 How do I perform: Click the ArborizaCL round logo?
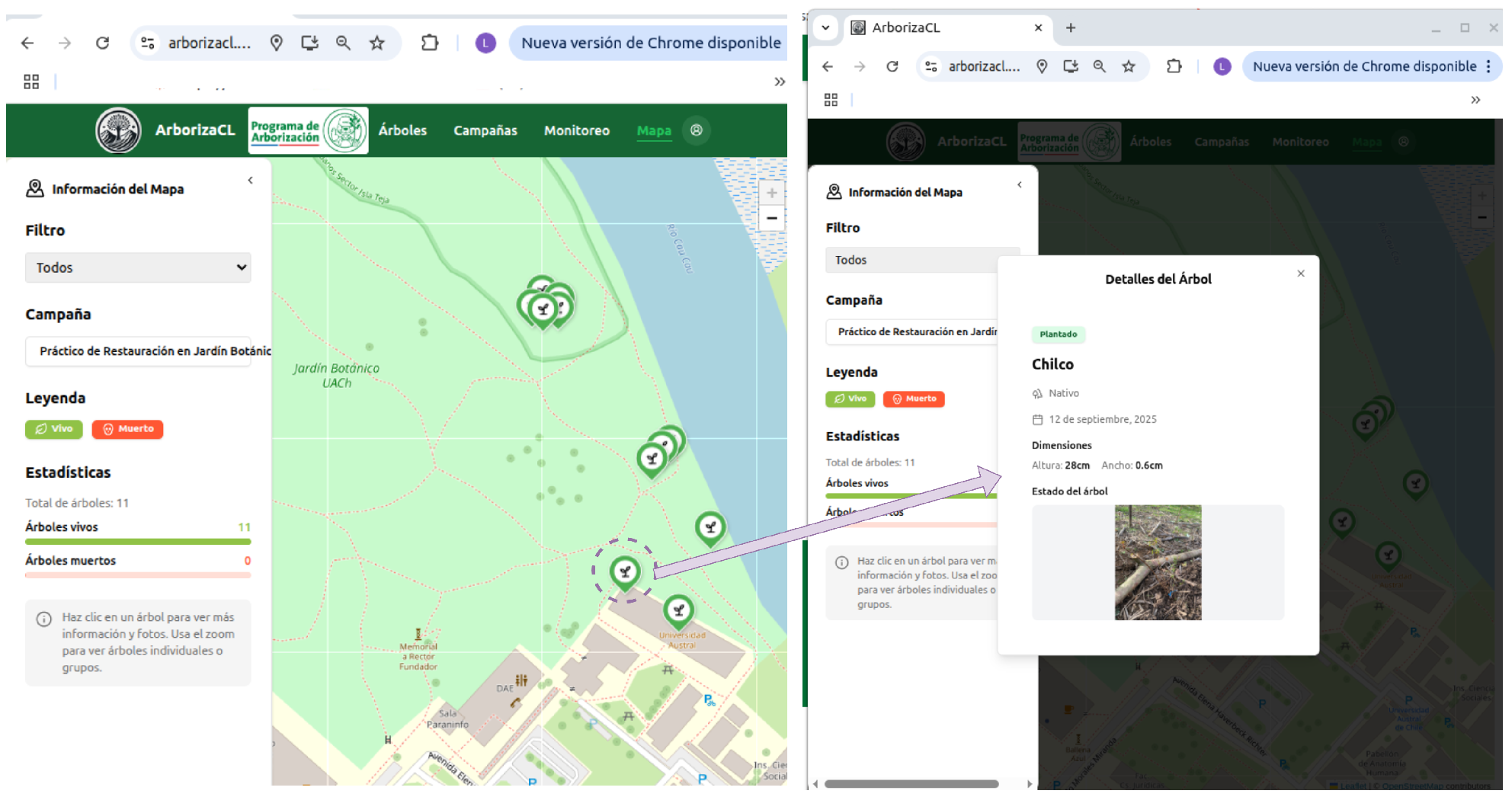[x=118, y=130]
